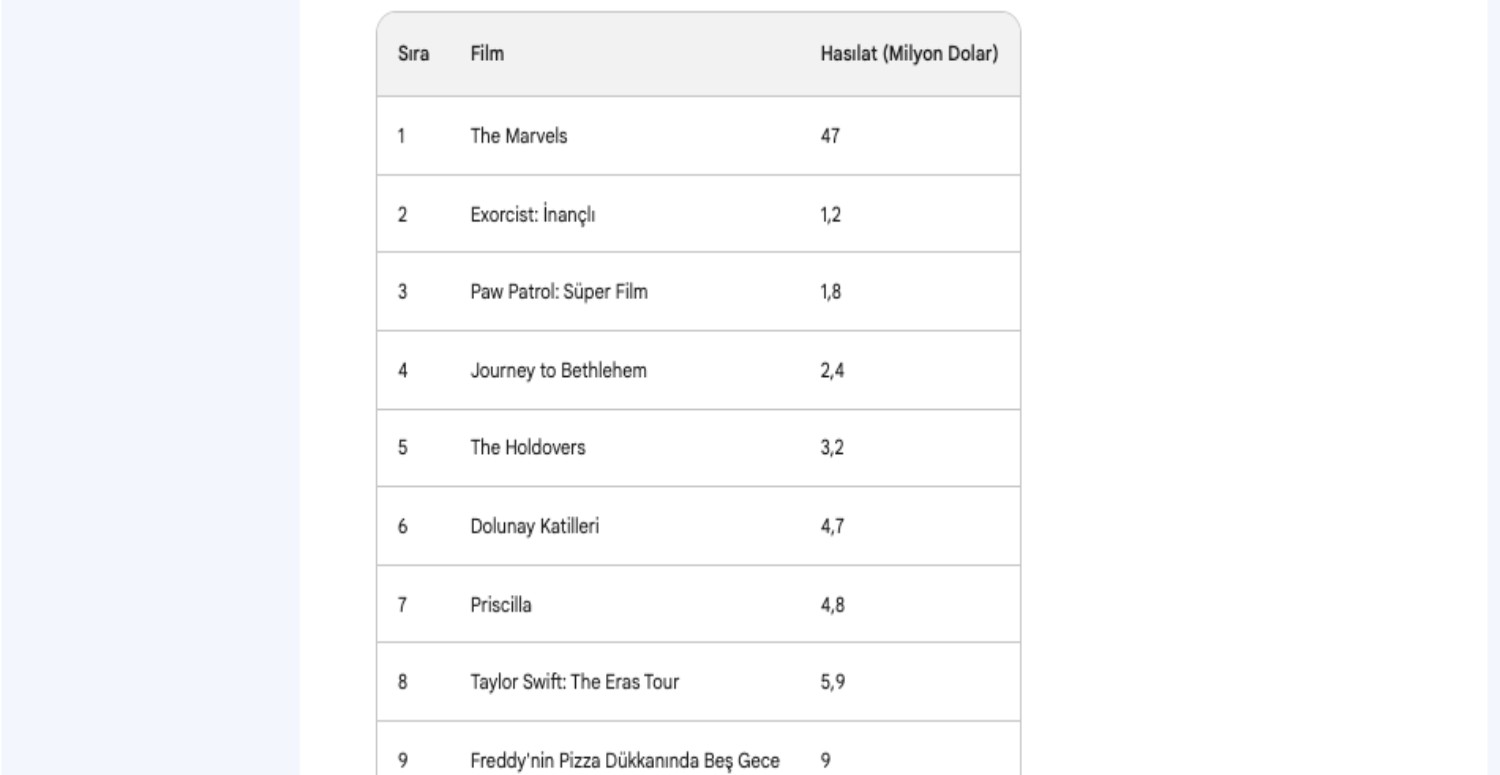Click the 1,2 revenue cell
The width and height of the screenshot is (1500, 775).
pyautogui.click(x=829, y=214)
